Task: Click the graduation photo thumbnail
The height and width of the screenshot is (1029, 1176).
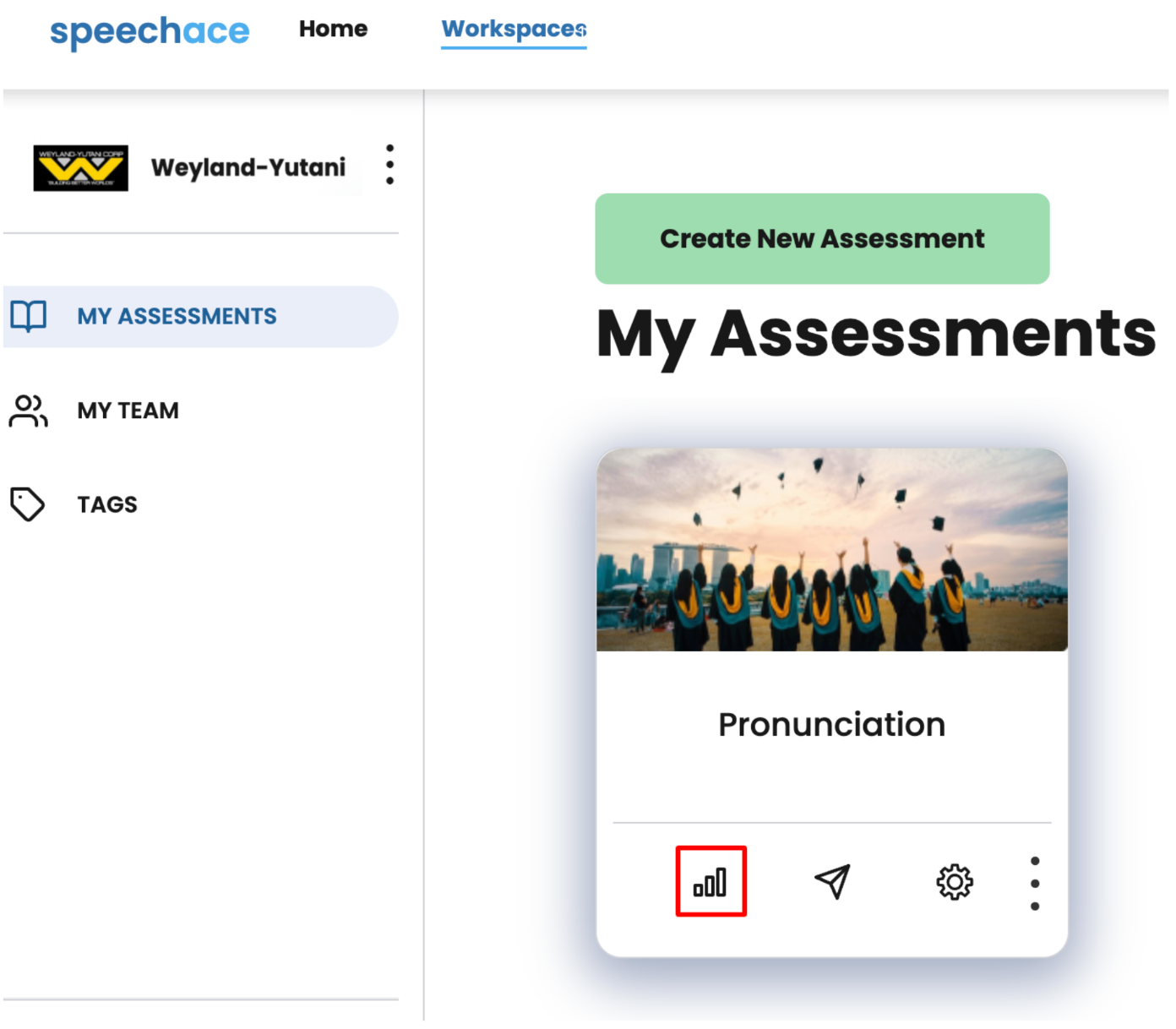Action: coord(832,550)
